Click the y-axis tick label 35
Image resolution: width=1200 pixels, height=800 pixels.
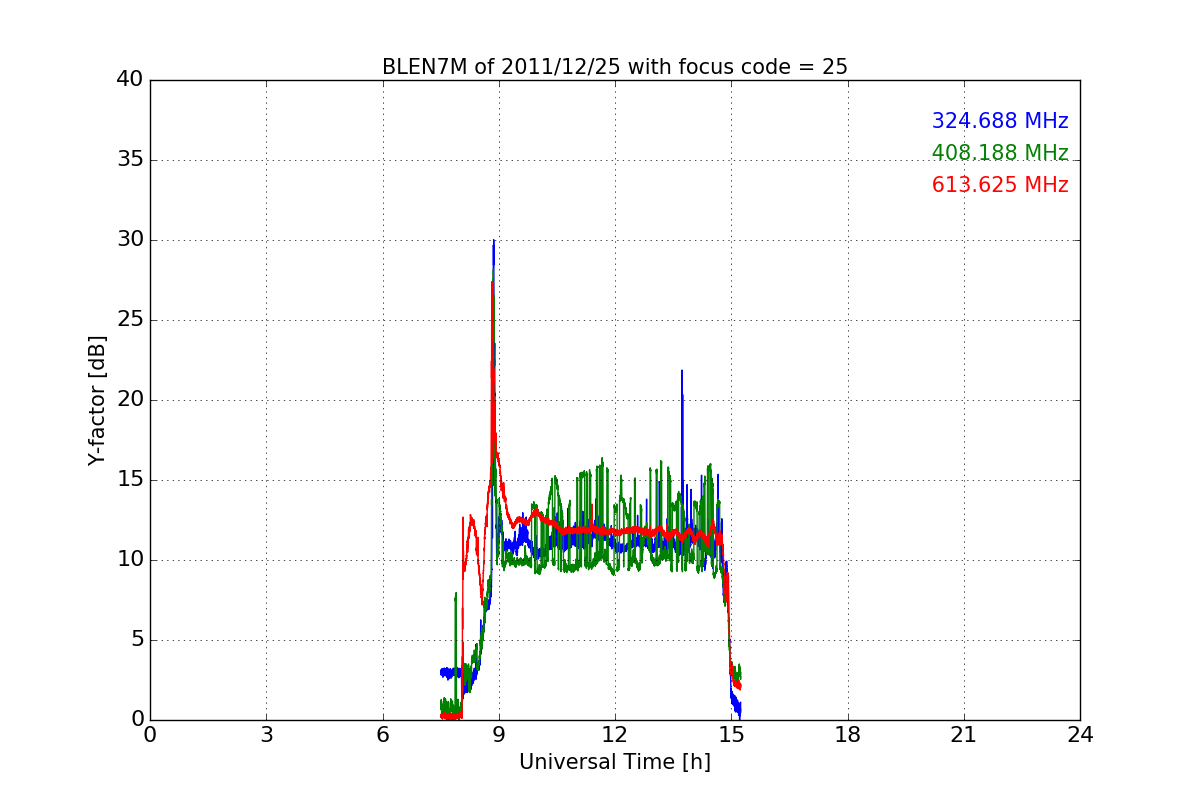(x=130, y=160)
